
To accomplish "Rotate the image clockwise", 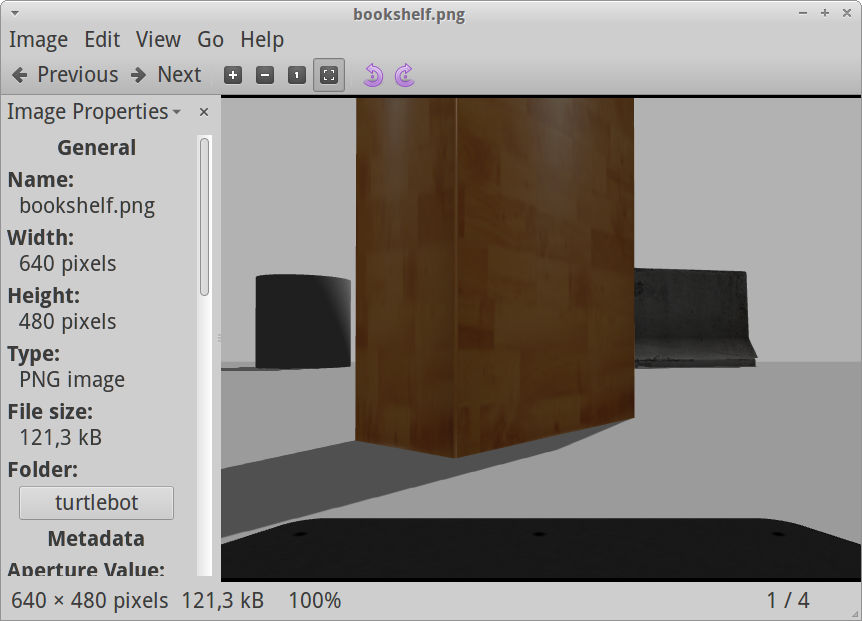I will pos(404,75).
